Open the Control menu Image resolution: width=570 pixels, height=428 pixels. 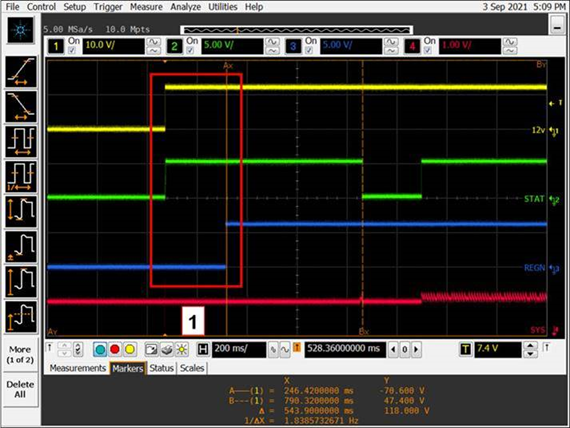41,7
